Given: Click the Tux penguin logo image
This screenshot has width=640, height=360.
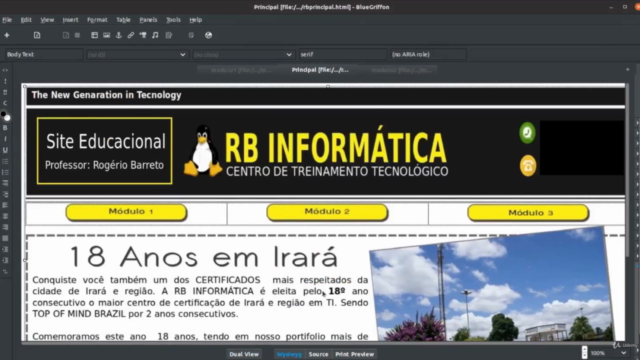Looking at the screenshot, I should (x=203, y=151).
